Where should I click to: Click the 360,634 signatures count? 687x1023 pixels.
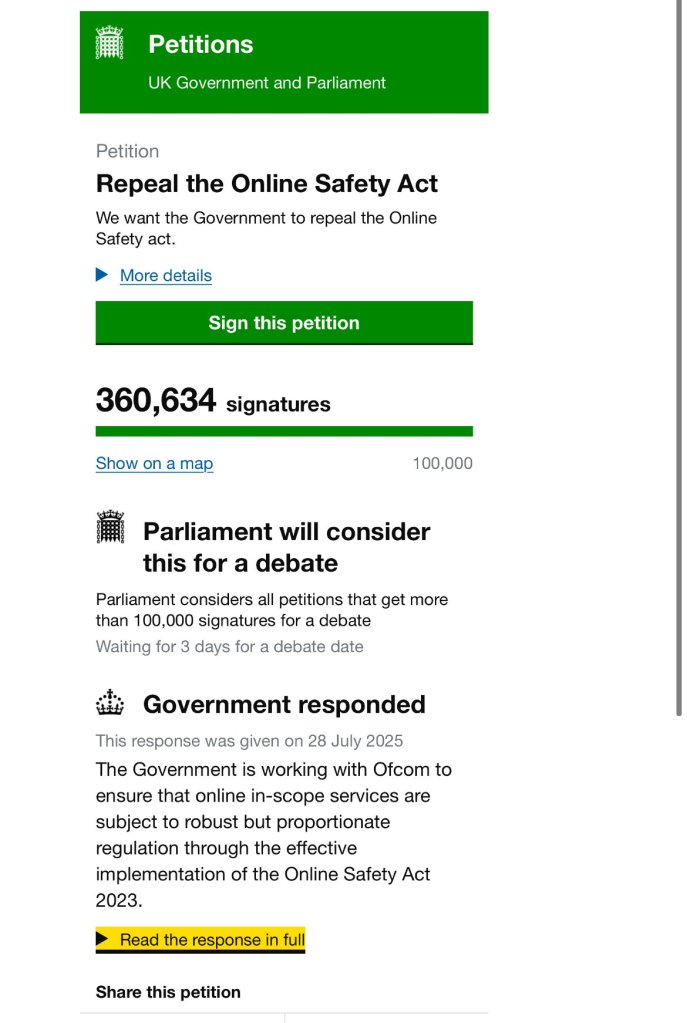click(213, 402)
